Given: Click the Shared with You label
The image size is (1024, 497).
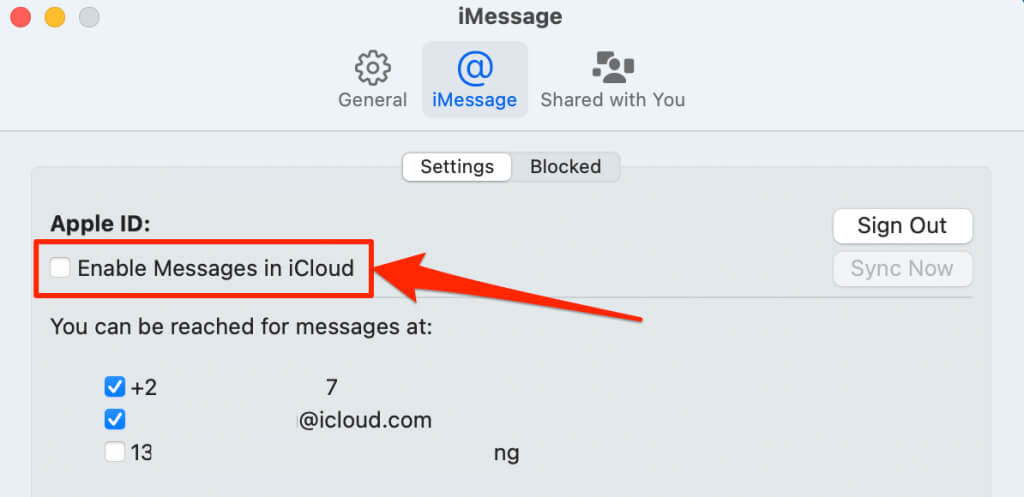Looking at the screenshot, I should pyautogui.click(x=613, y=100).
